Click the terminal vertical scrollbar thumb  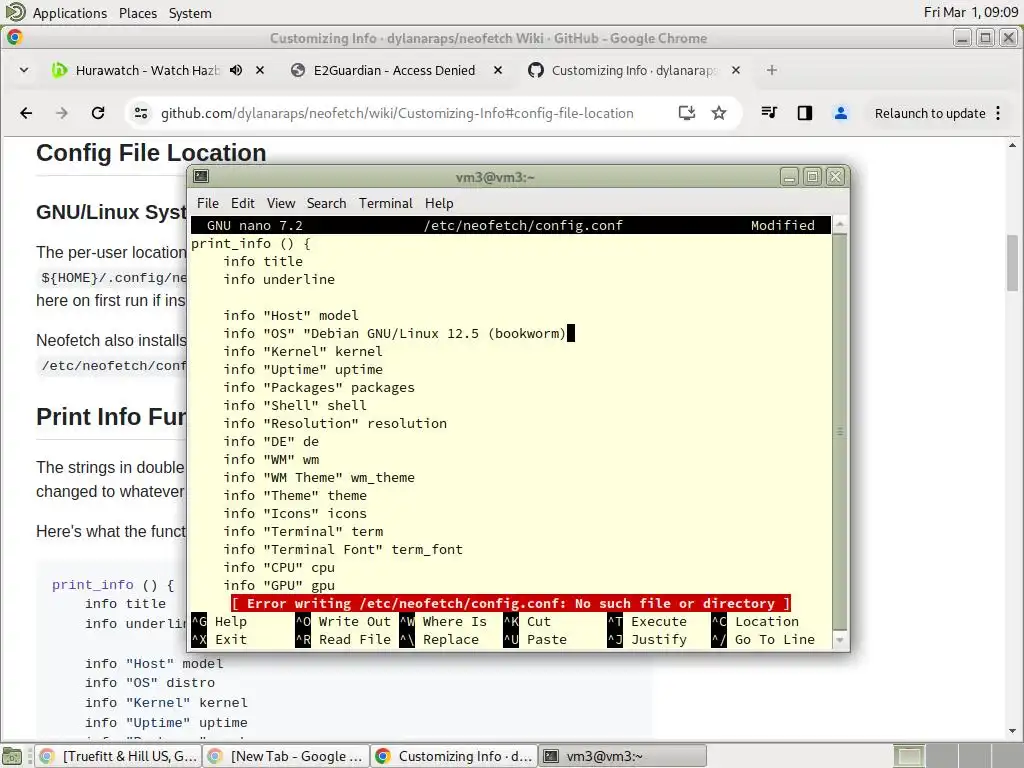[840, 432]
